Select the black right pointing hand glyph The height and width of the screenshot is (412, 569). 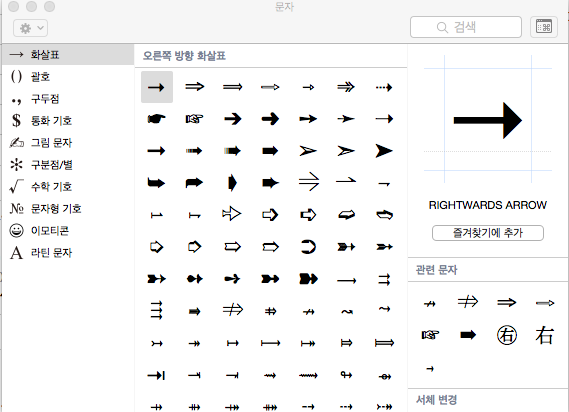point(157,119)
